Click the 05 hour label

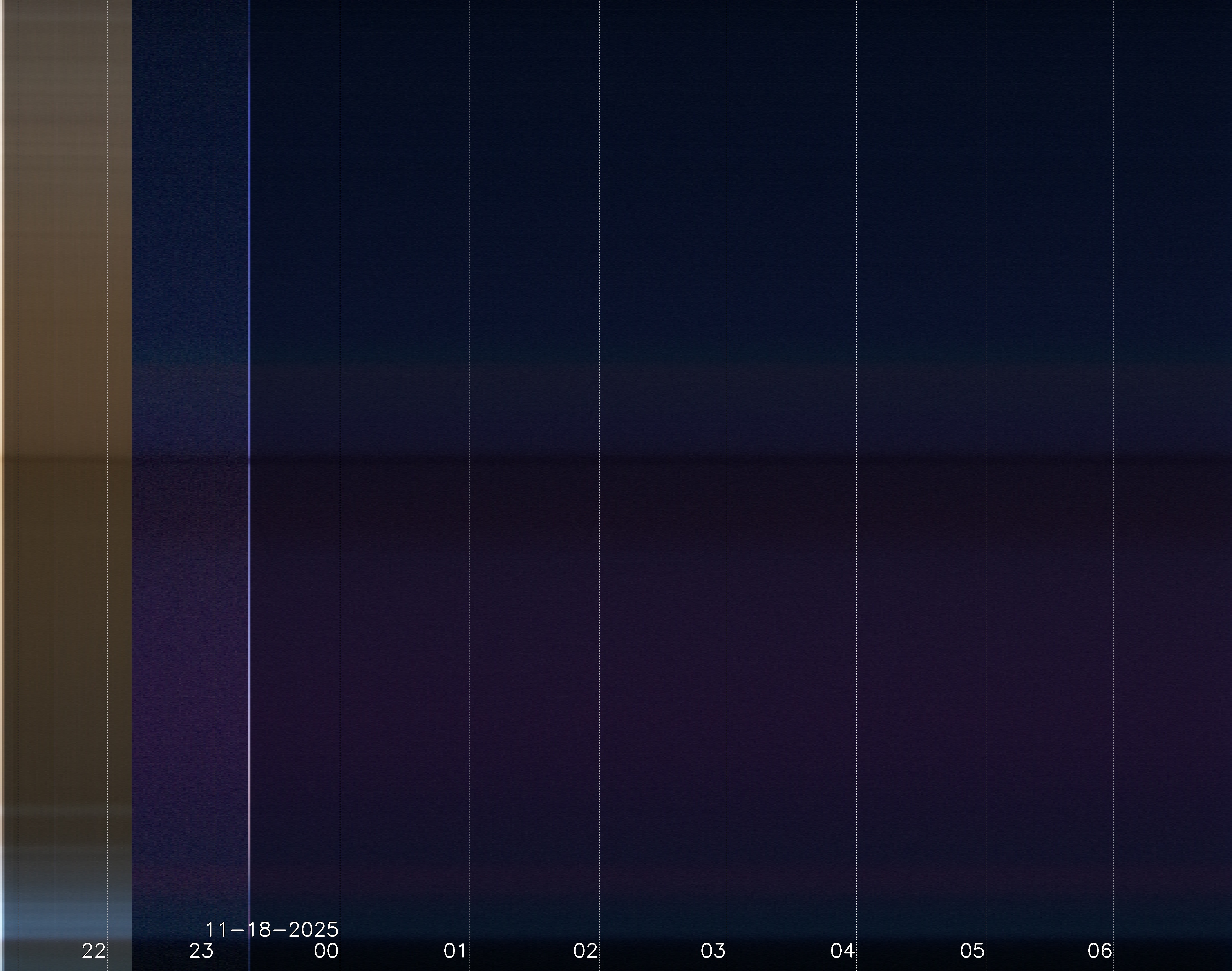click(x=972, y=951)
